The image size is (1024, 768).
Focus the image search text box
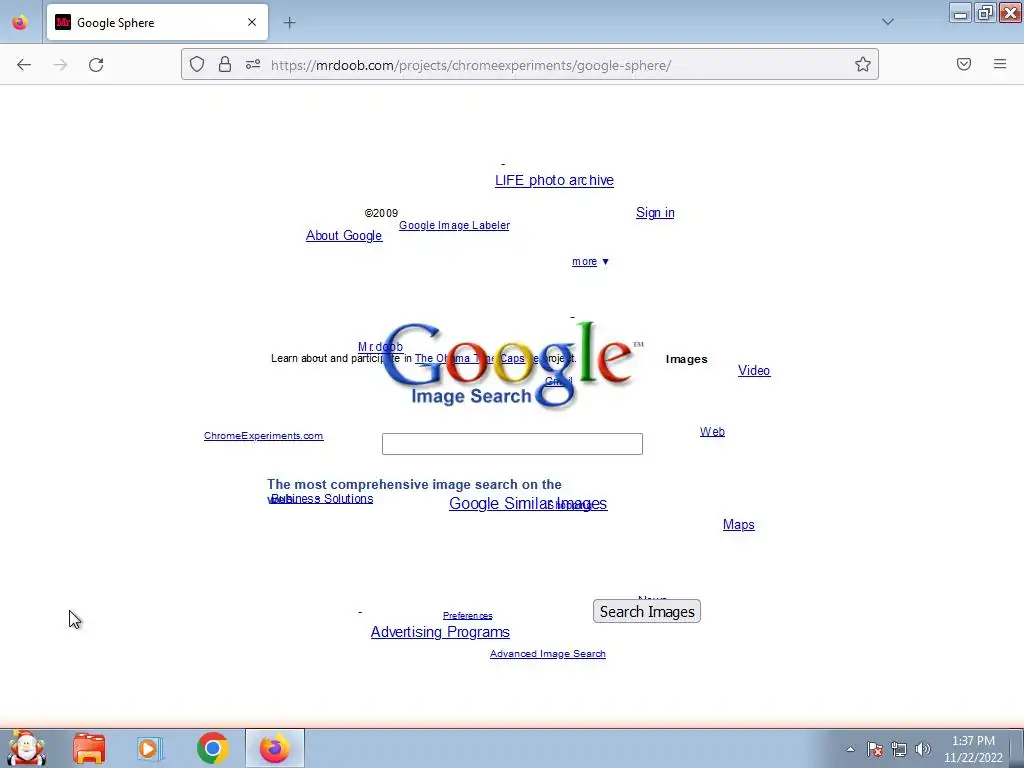coord(512,444)
